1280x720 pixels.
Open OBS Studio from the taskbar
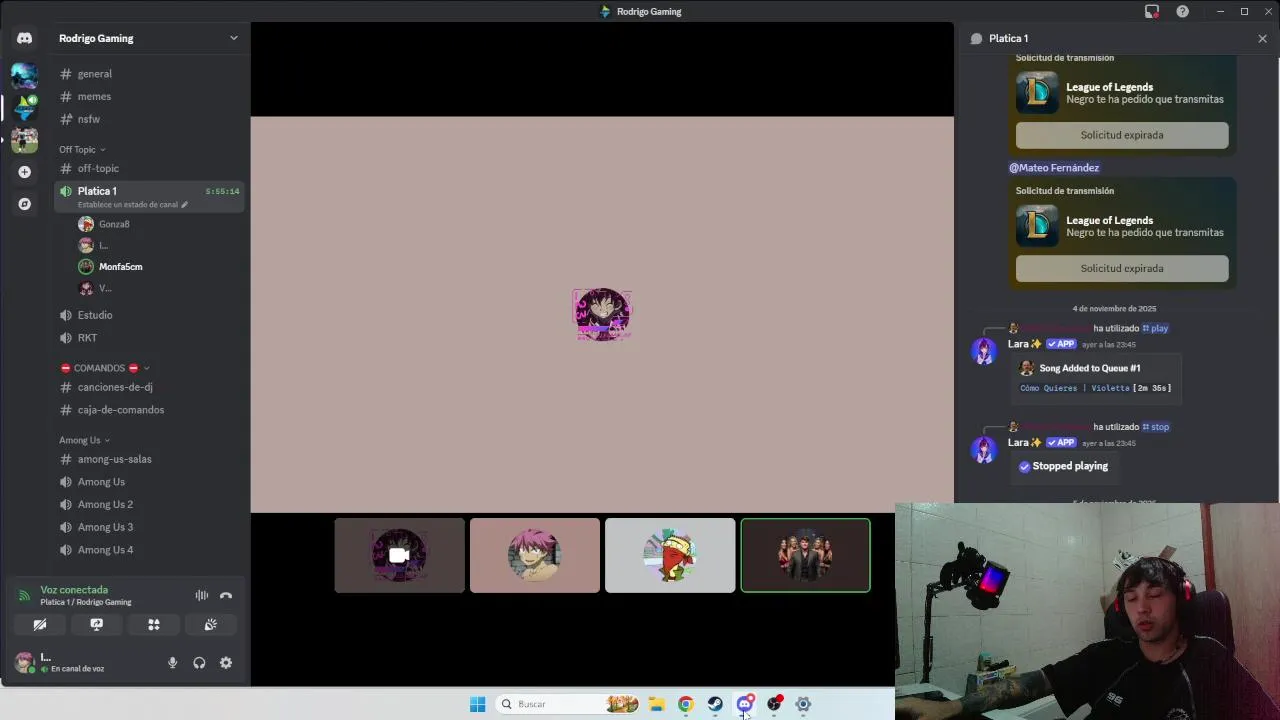click(x=774, y=704)
